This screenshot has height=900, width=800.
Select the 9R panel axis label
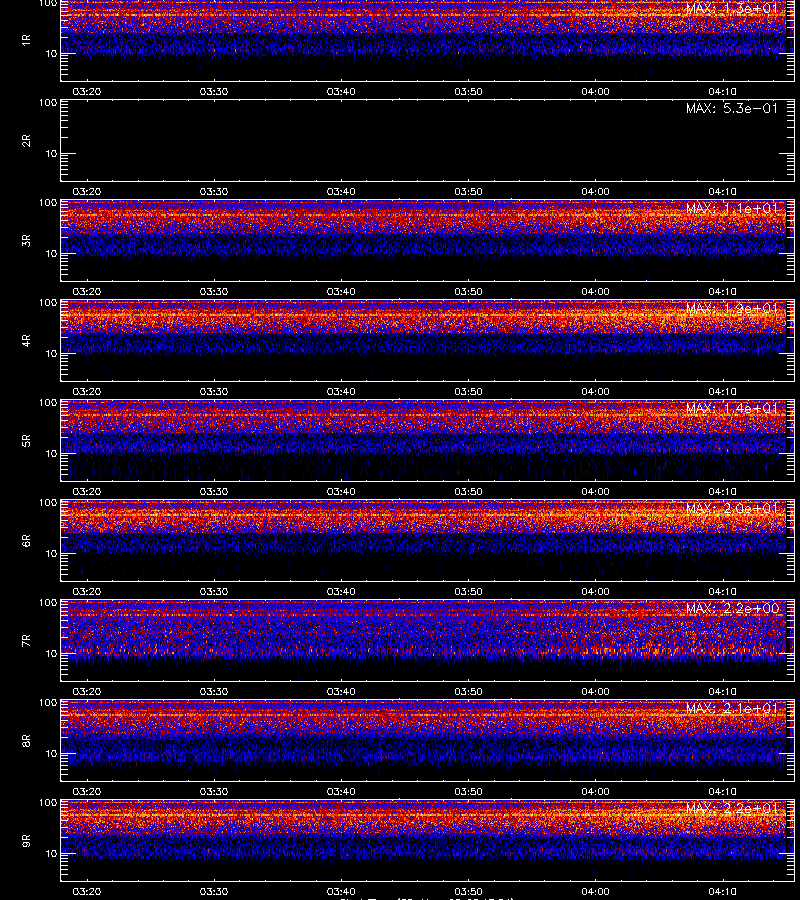click(26, 840)
